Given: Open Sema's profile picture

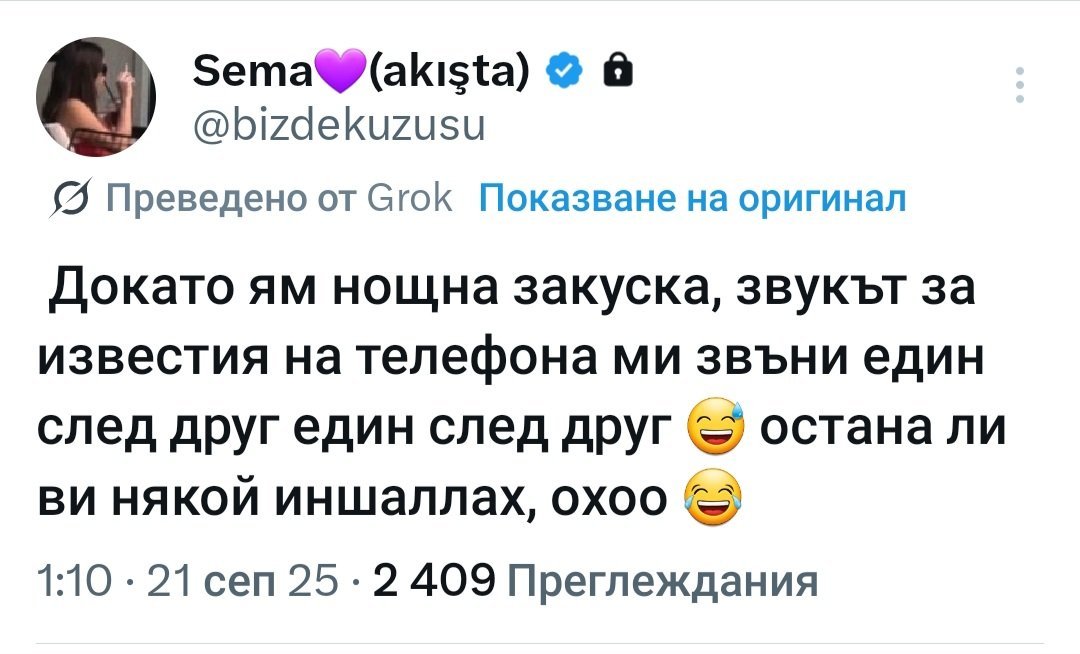Looking at the screenshot, I should [96, 98].
